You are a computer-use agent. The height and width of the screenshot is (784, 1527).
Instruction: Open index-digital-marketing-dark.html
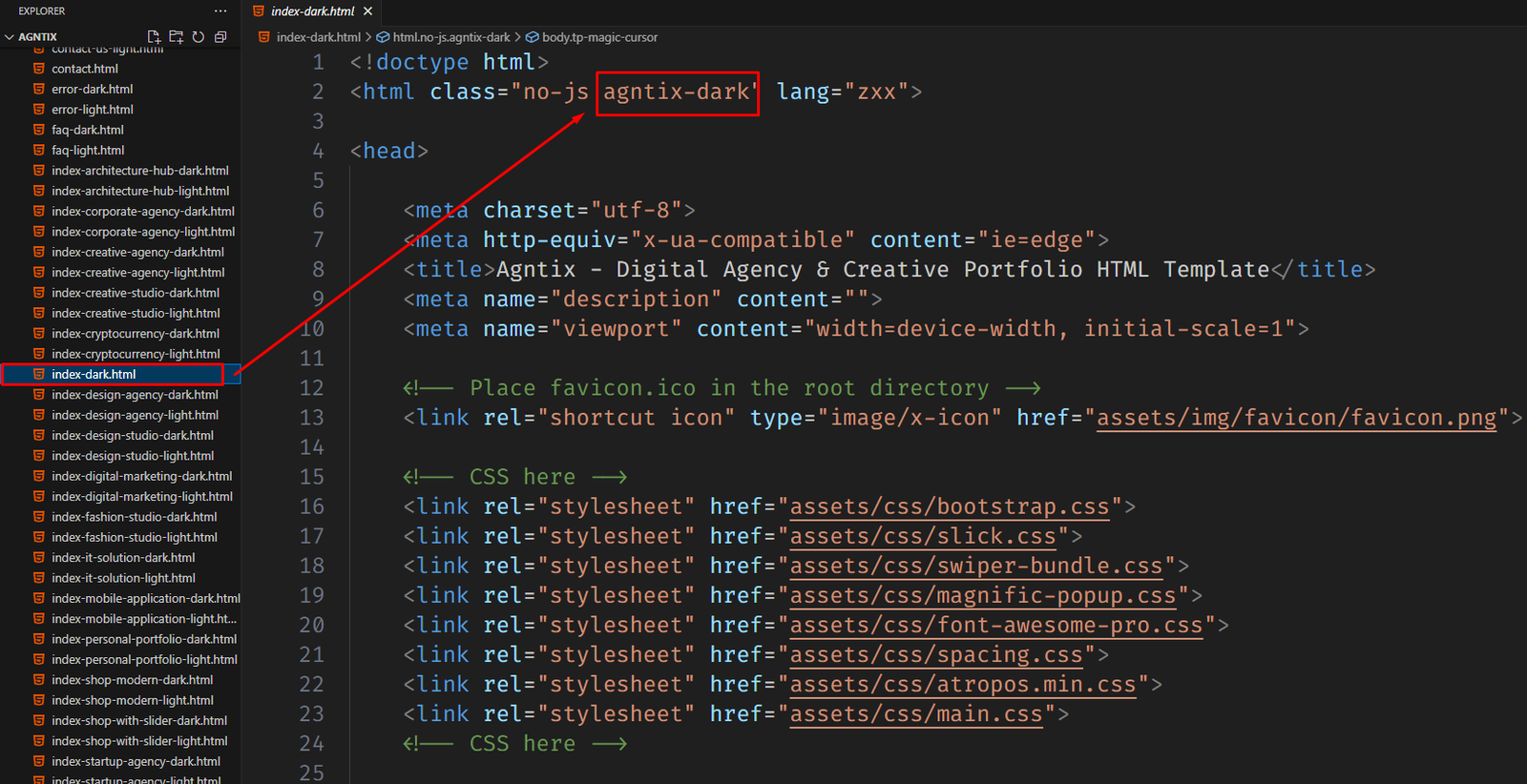(x=142, y=476)
